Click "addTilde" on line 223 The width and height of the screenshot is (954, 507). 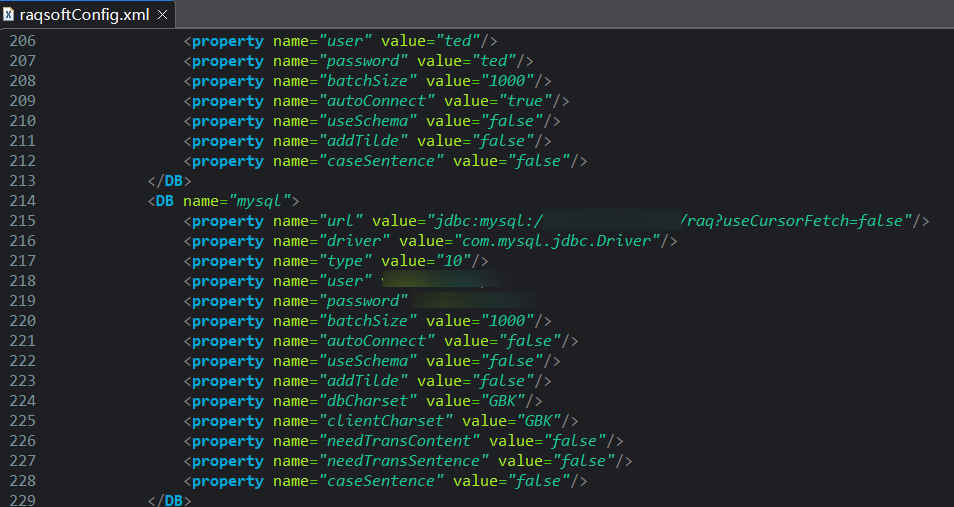(363, 381)
